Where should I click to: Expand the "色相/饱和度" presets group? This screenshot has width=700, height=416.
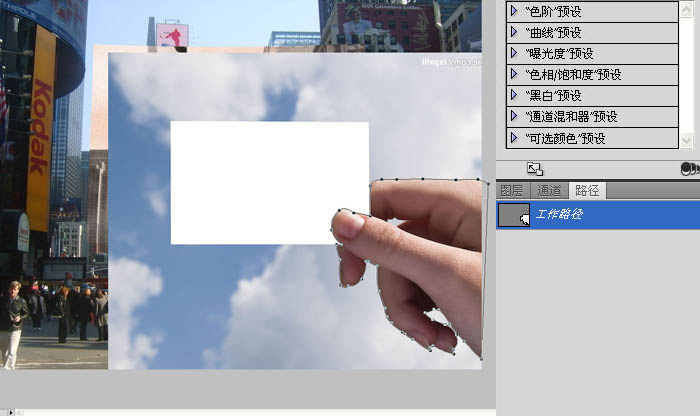coord(514,74)
